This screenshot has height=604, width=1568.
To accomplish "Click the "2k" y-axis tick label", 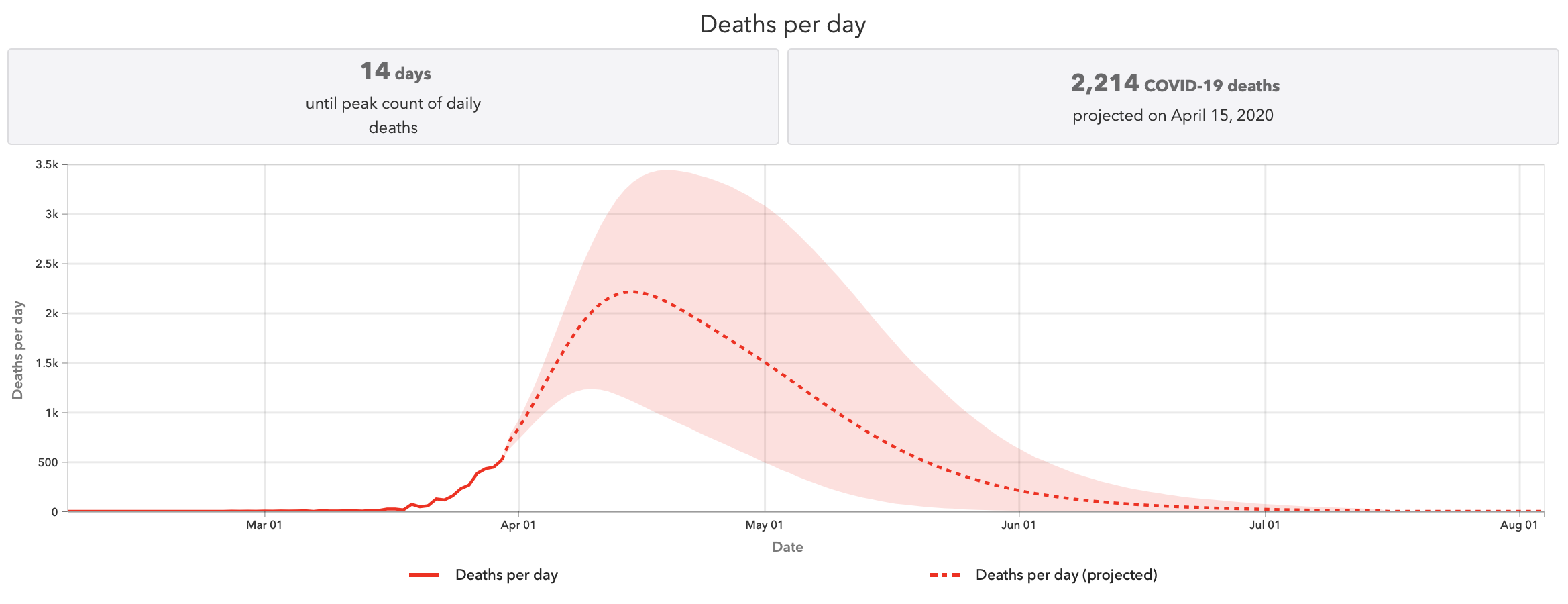I will (x=52, y=313).
